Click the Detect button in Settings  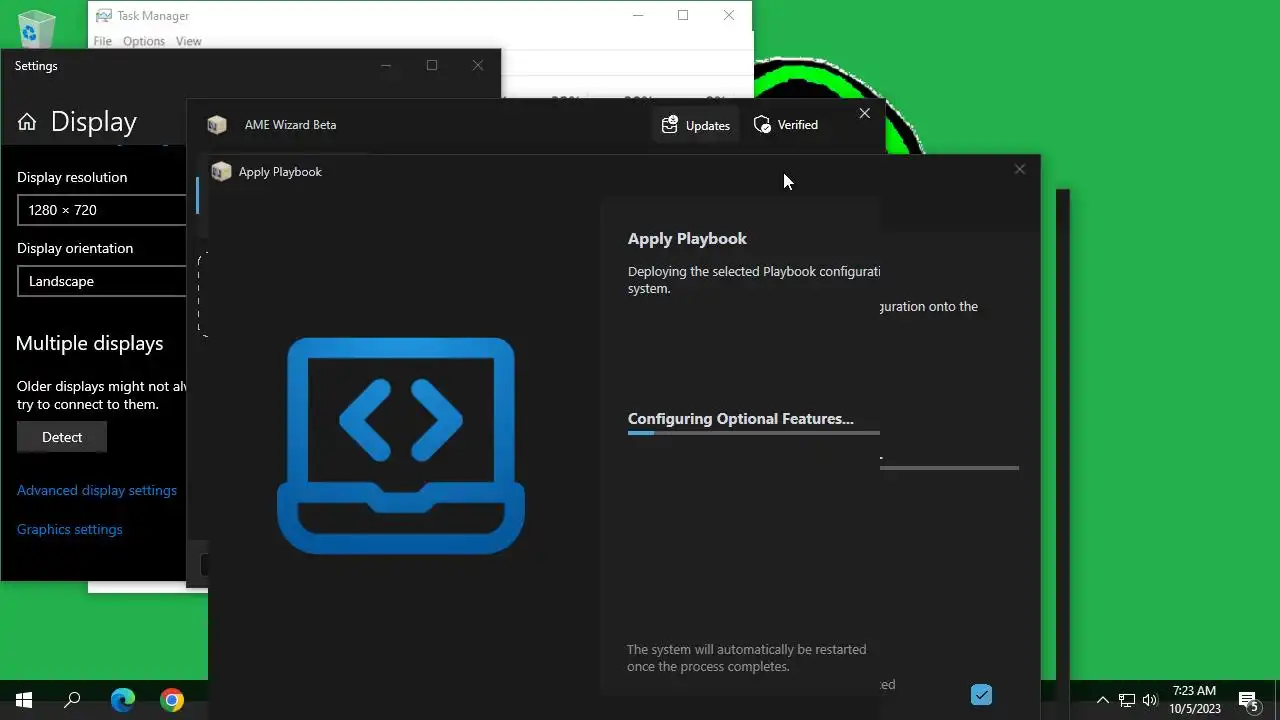[62, 437]
